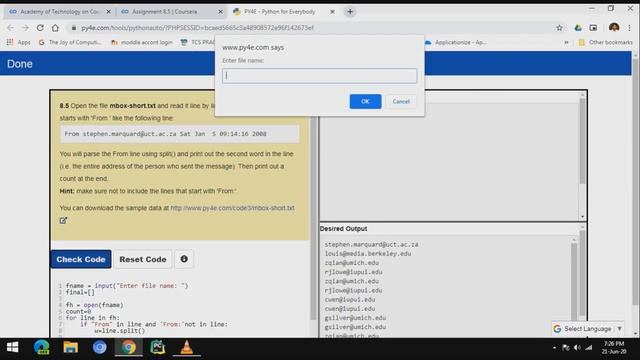The image size is (640, 360).
Task: Click code line 1 with input call
Action: pos(127,286)
